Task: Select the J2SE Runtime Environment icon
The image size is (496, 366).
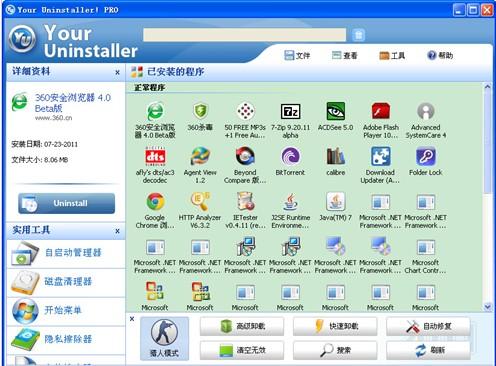Action: coord(290,201)
